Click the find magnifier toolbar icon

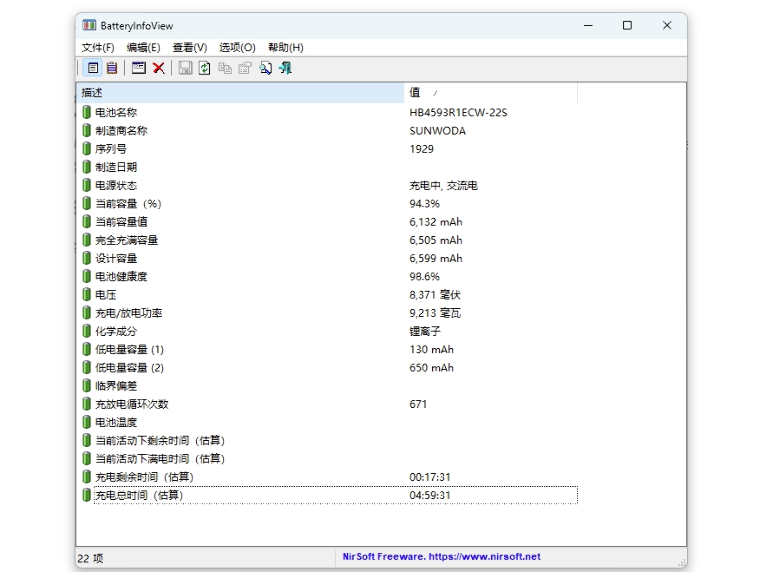[265, 68]
